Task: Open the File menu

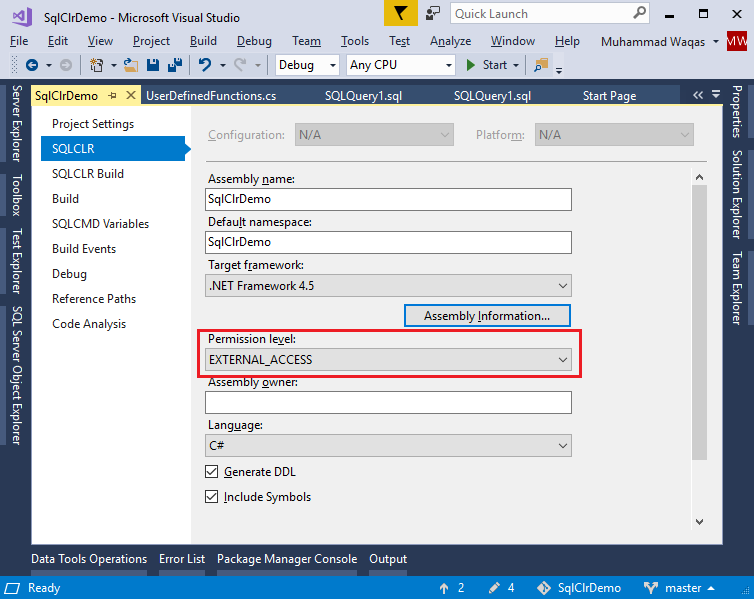Action: click(19, 41)
